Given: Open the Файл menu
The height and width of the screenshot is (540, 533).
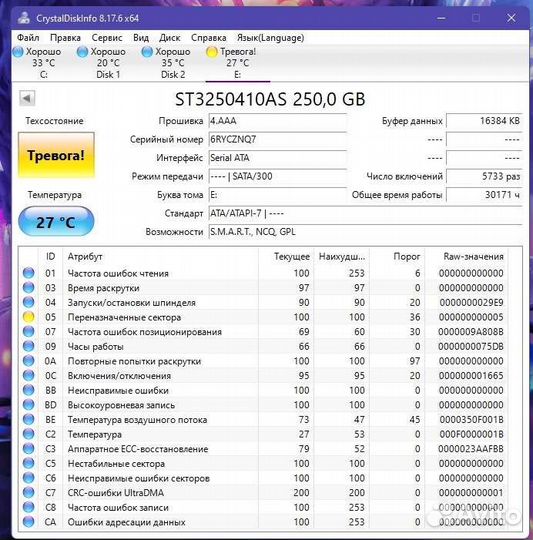Looking at the screenshot, I should coord(28,38).
